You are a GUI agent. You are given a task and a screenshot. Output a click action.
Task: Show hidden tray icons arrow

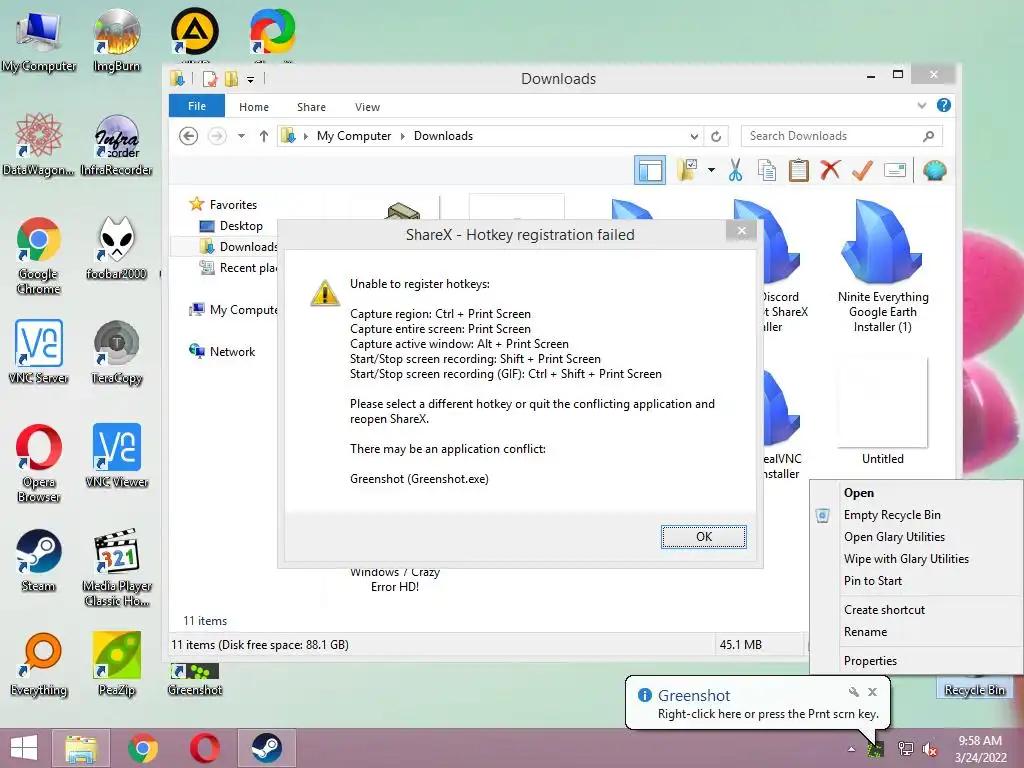tap(851, 749)
